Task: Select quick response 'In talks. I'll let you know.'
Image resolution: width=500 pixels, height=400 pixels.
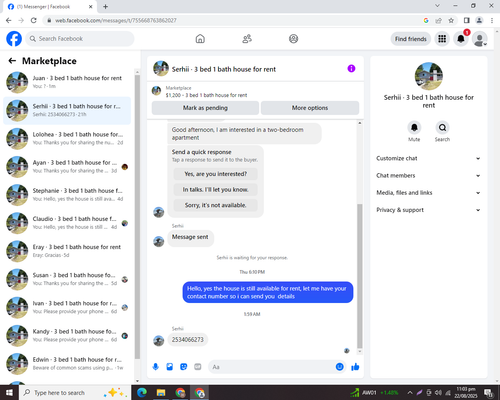Action: click(x=216, y=190)
